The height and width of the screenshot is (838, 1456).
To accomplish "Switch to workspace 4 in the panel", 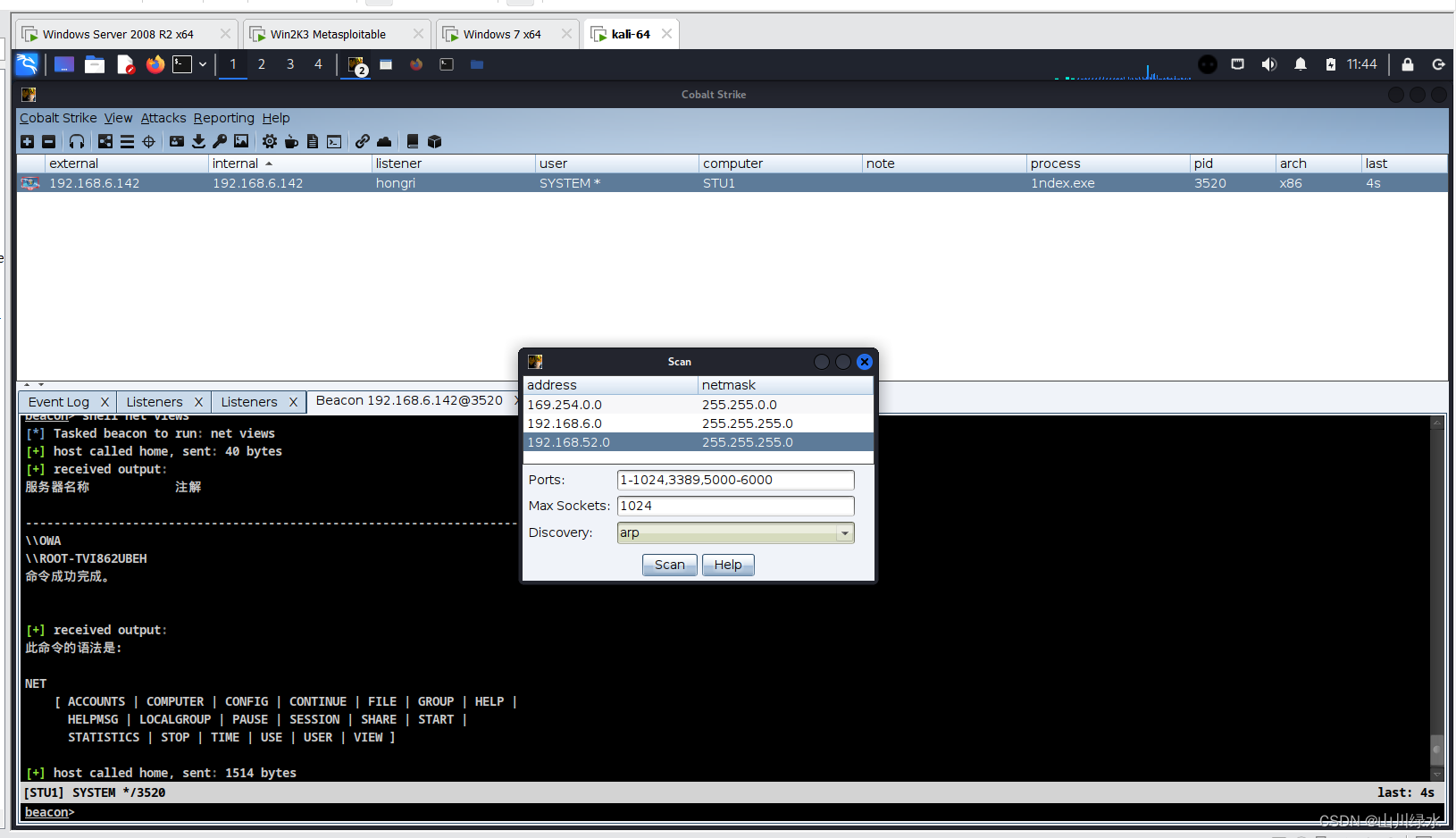I will click(x=318, y=64).
